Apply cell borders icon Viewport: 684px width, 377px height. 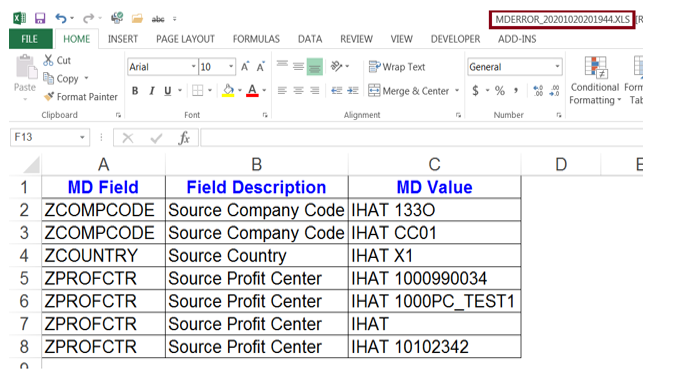pyautogui.click(x=198, y=91)
